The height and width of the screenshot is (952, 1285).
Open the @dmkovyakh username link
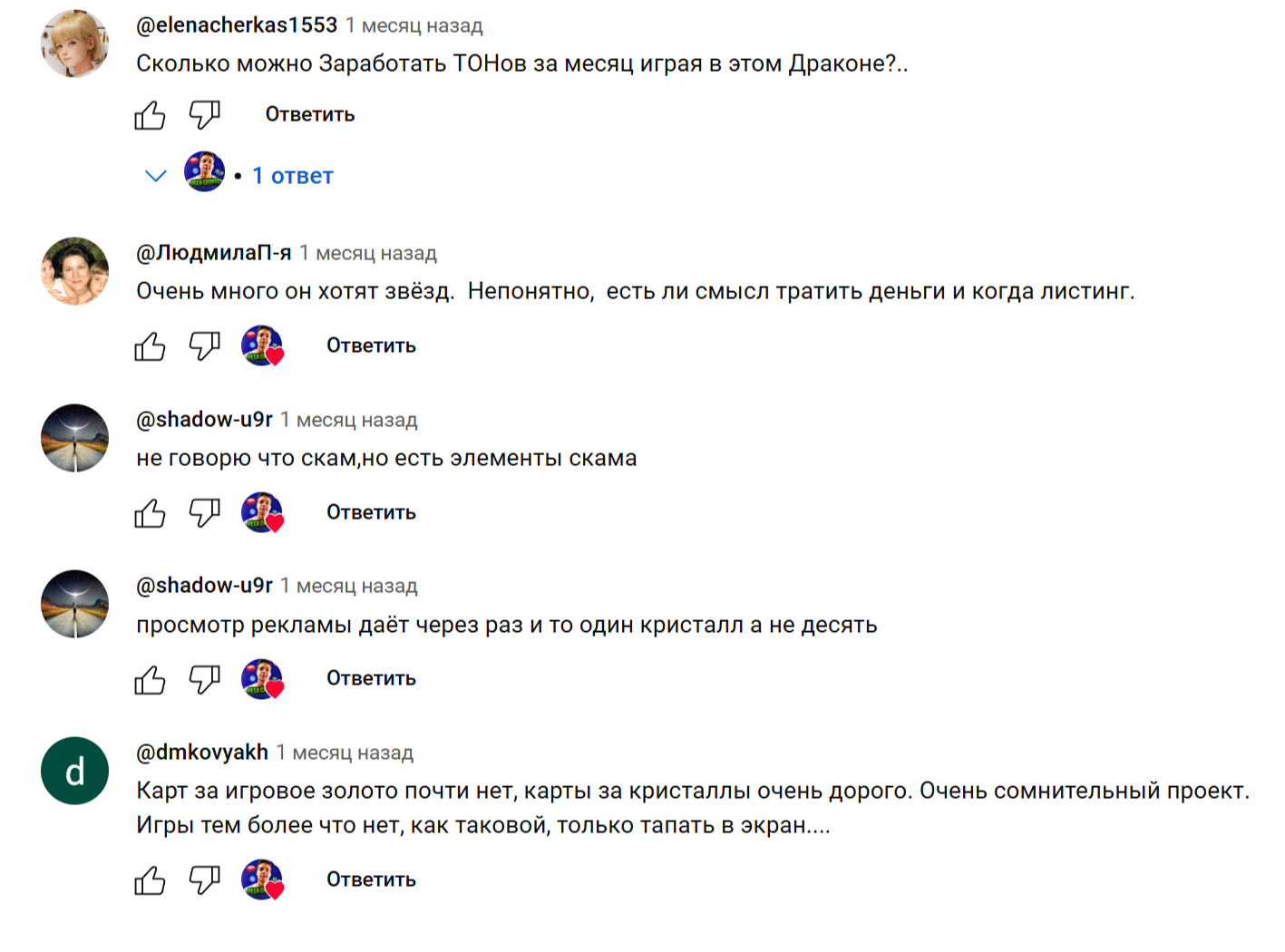coord(202,753)
